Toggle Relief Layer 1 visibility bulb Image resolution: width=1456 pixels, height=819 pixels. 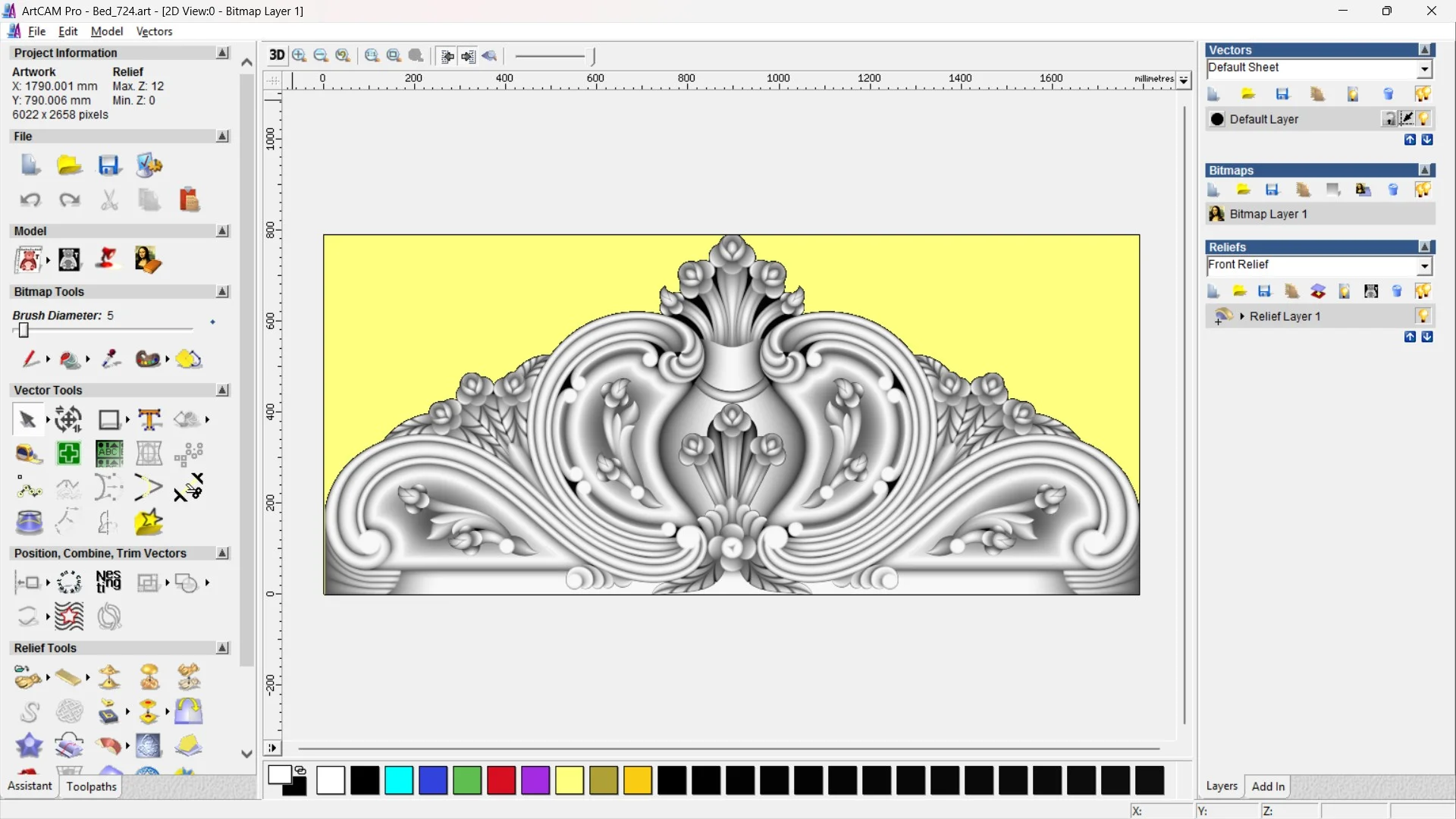1423,316
